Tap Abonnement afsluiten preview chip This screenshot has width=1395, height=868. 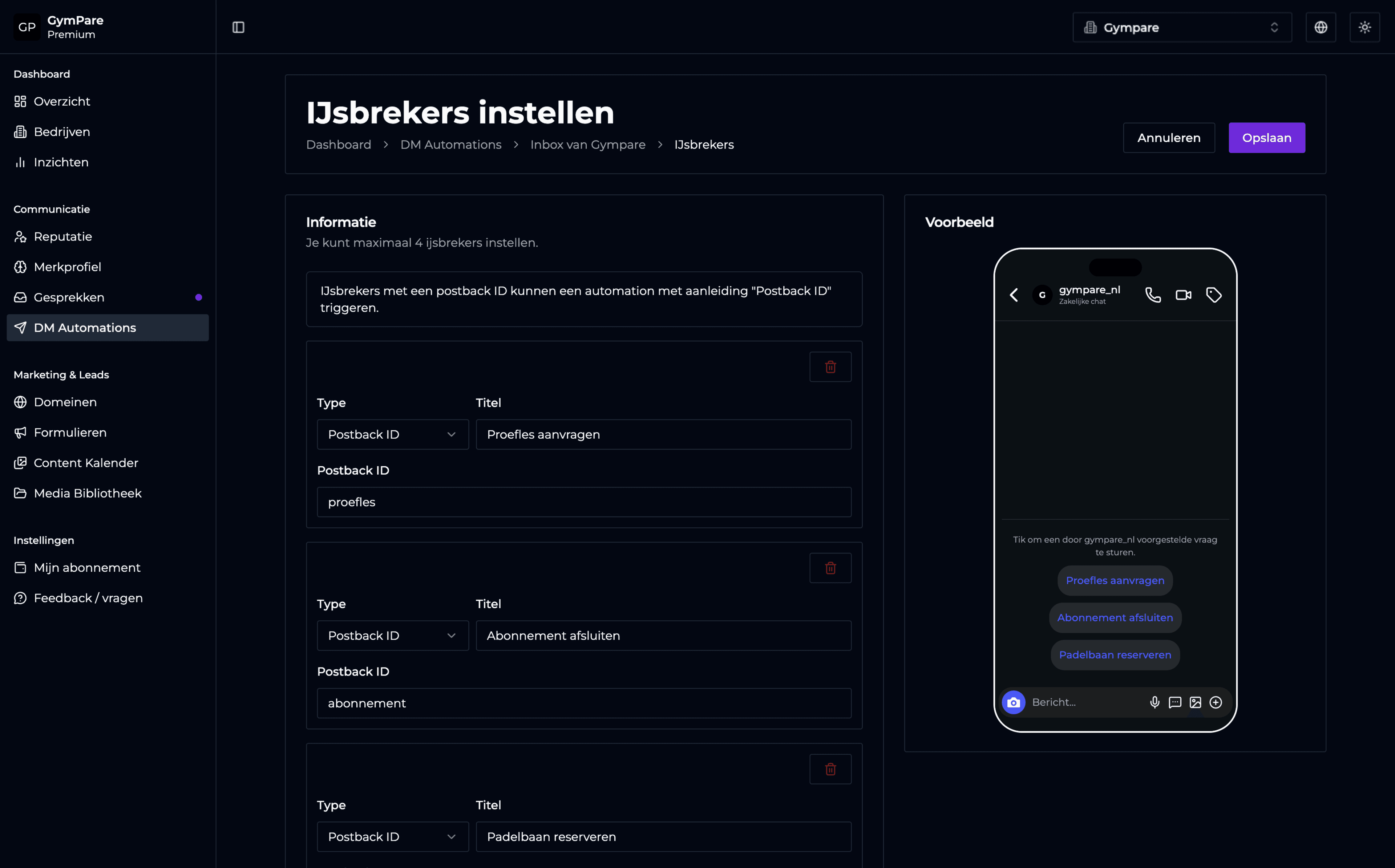pyautogui.click(x=1115, y=618)
